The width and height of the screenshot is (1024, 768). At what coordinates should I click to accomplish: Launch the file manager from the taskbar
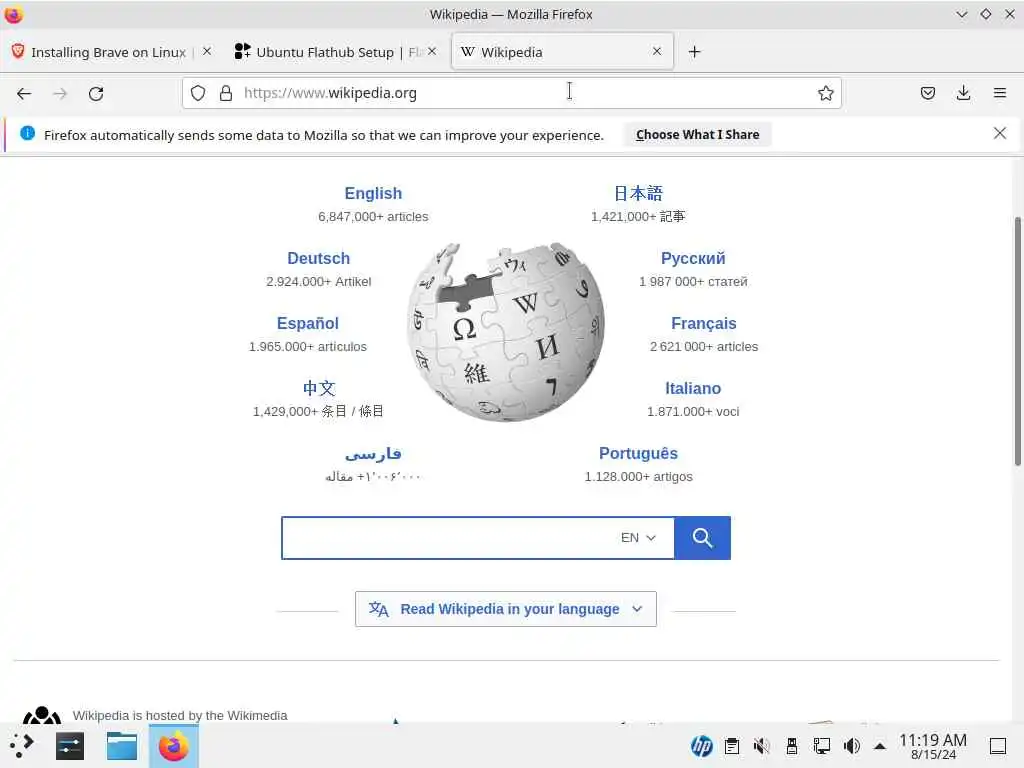pos(122,746)
